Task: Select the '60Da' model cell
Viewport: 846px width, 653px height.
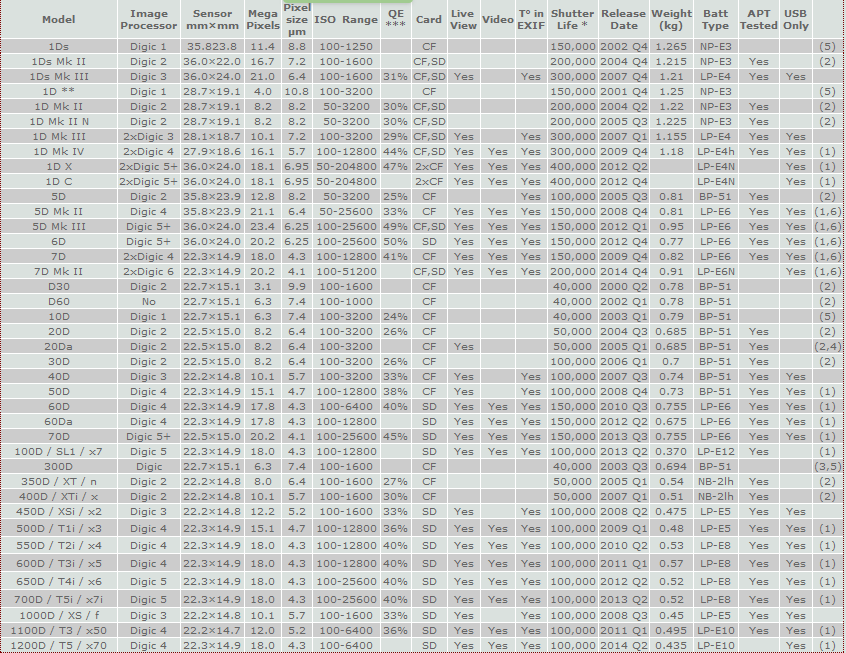Action: coord(58,421)
